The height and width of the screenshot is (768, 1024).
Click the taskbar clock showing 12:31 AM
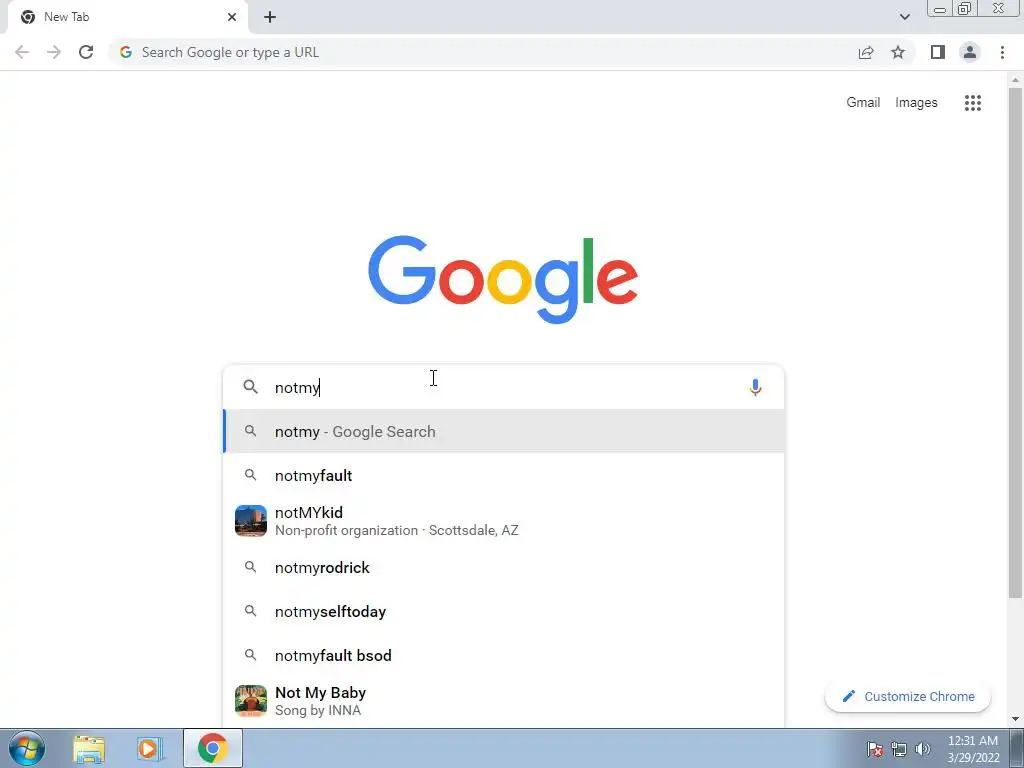(972, 749)
